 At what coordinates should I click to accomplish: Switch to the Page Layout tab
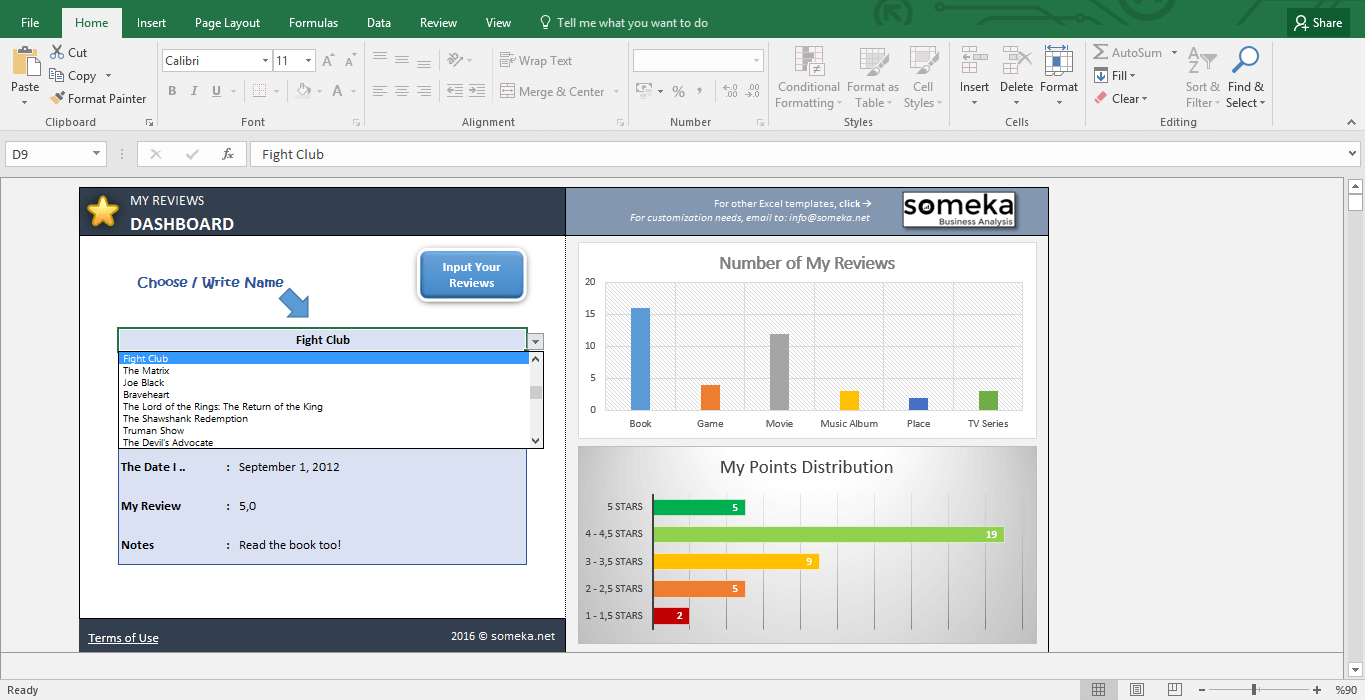(227, 22)
